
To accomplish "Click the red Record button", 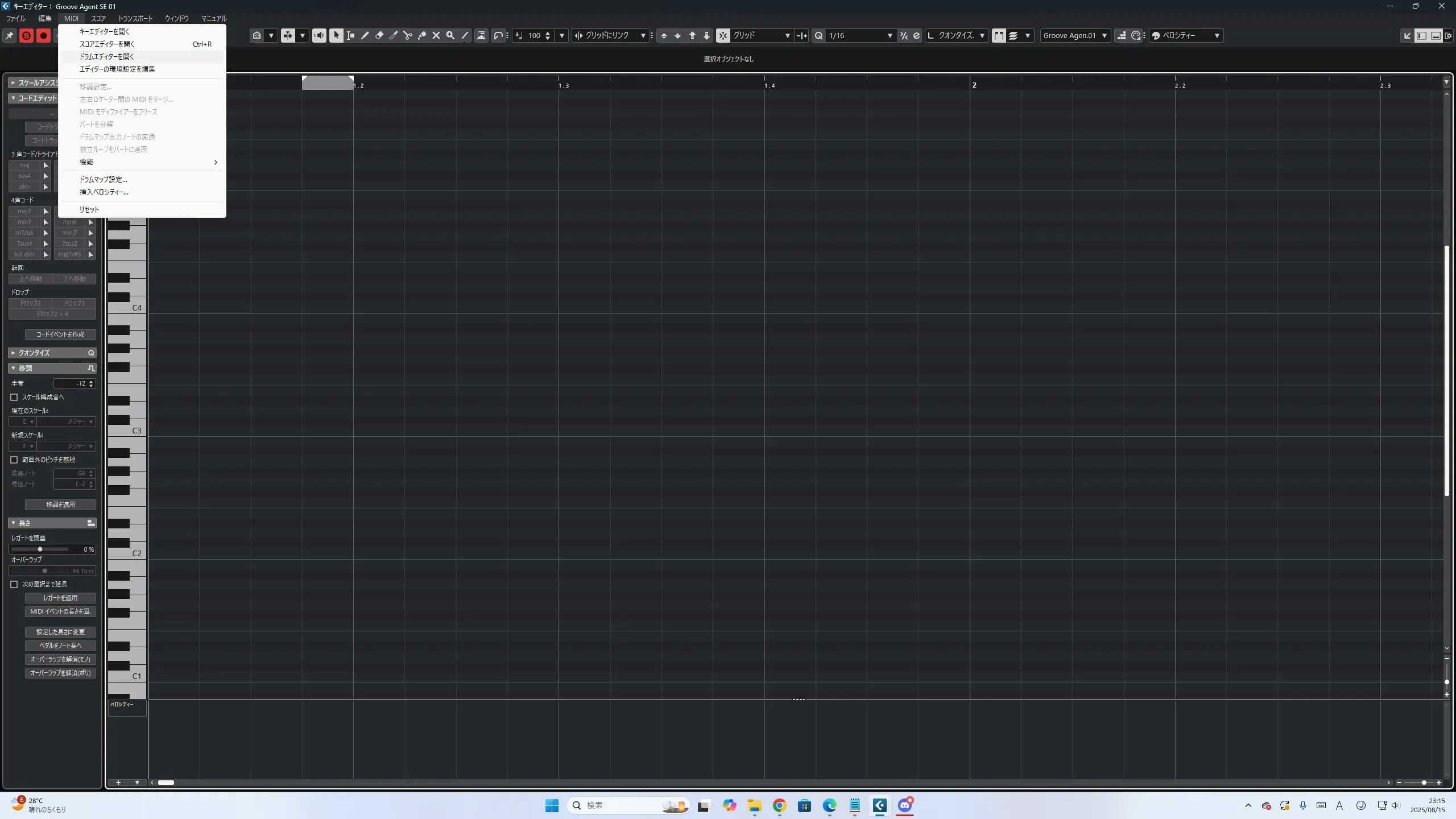I will click(43, 36).
